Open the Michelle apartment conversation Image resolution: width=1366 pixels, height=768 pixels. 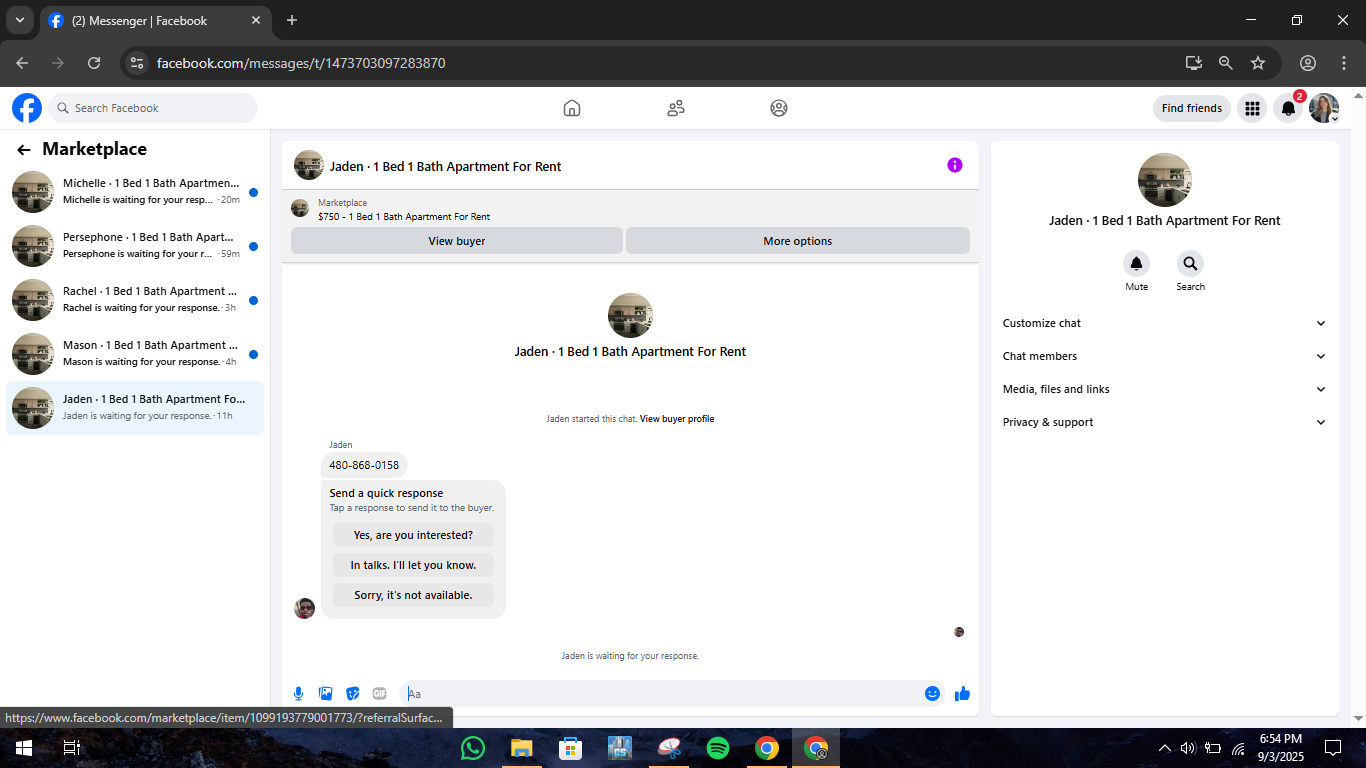coord(135,192)
